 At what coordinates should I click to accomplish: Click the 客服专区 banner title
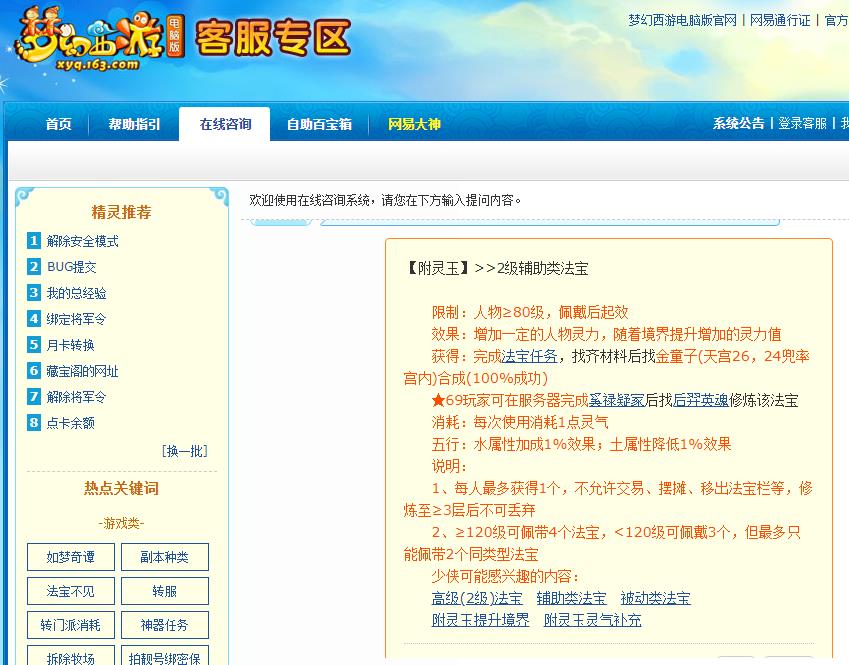pos(273,38)
